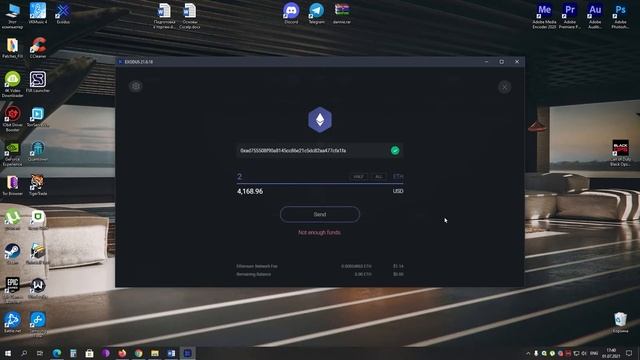Screen dimensions: 640x360
Task: Open the Battle.net shortcut
Action: 12,322
